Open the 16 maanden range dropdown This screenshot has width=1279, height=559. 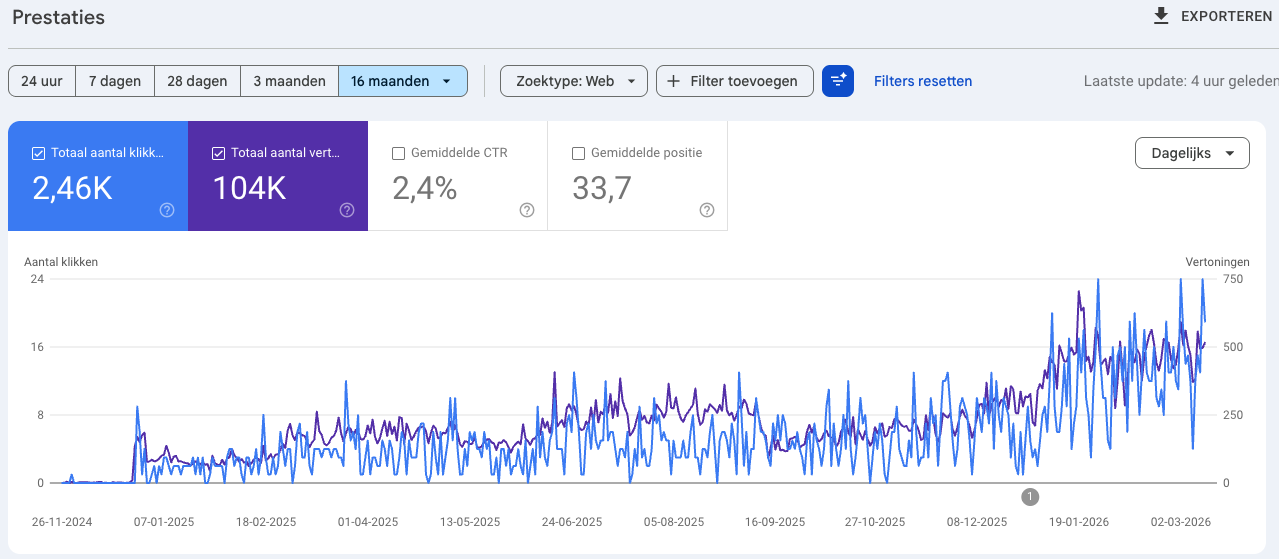click(403, 81)
